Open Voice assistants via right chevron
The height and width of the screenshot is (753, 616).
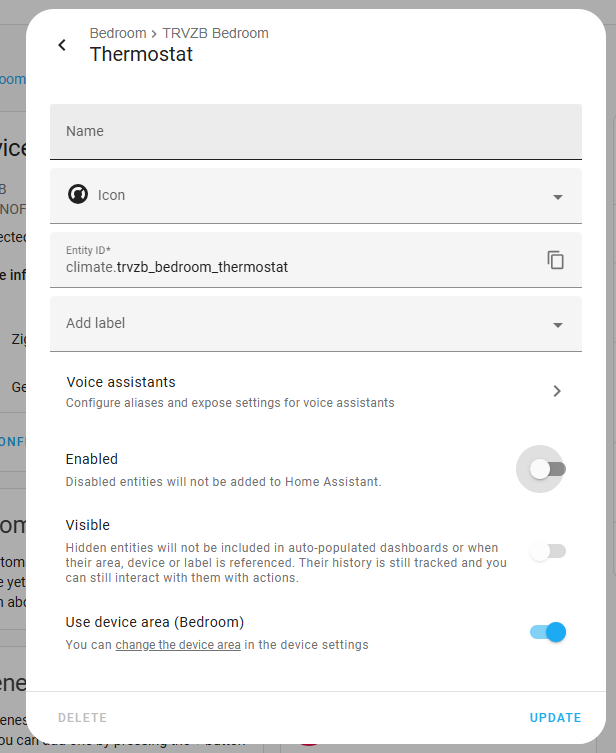[557, 391]
